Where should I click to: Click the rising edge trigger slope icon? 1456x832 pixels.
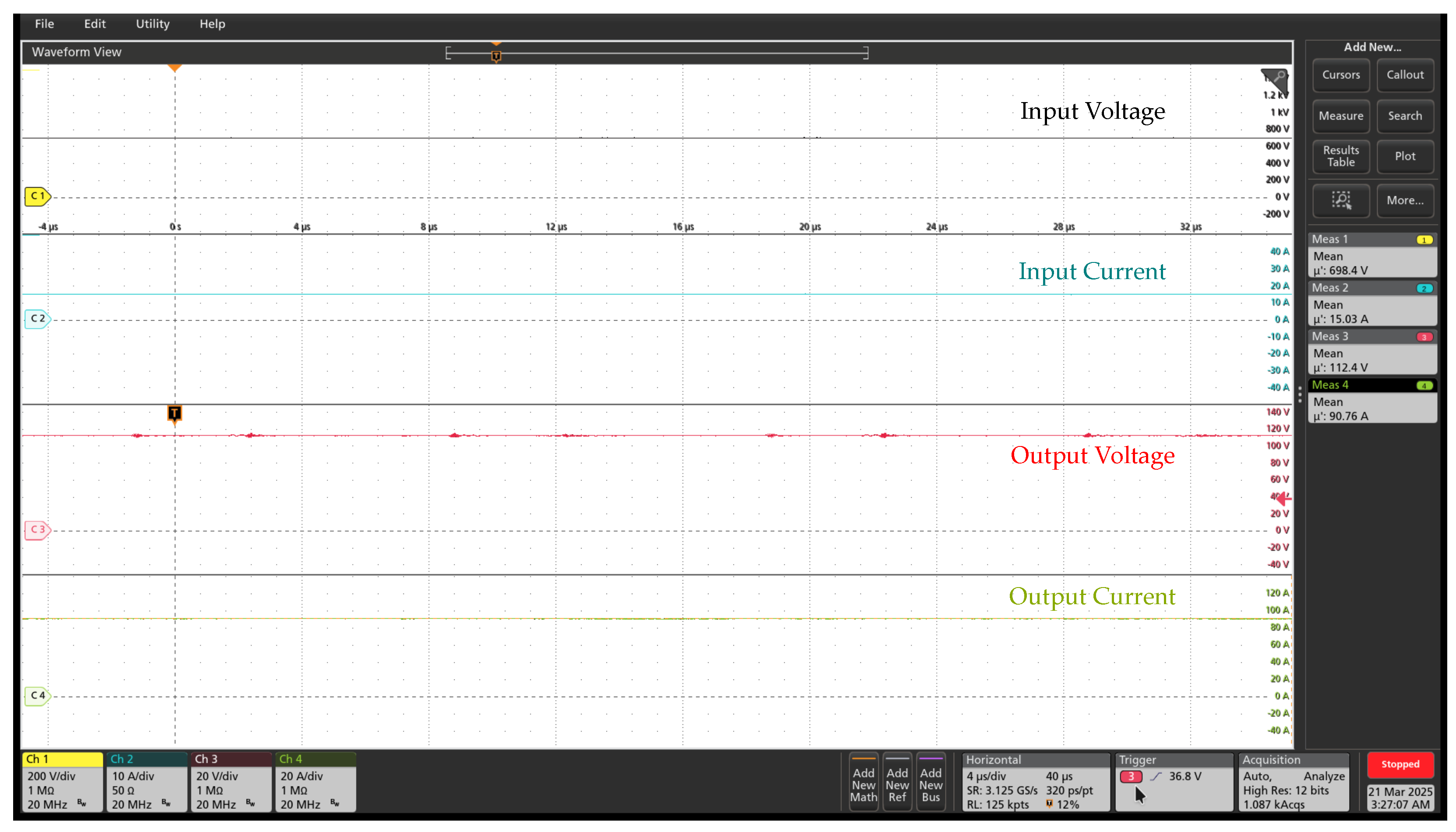point(1155,776)
